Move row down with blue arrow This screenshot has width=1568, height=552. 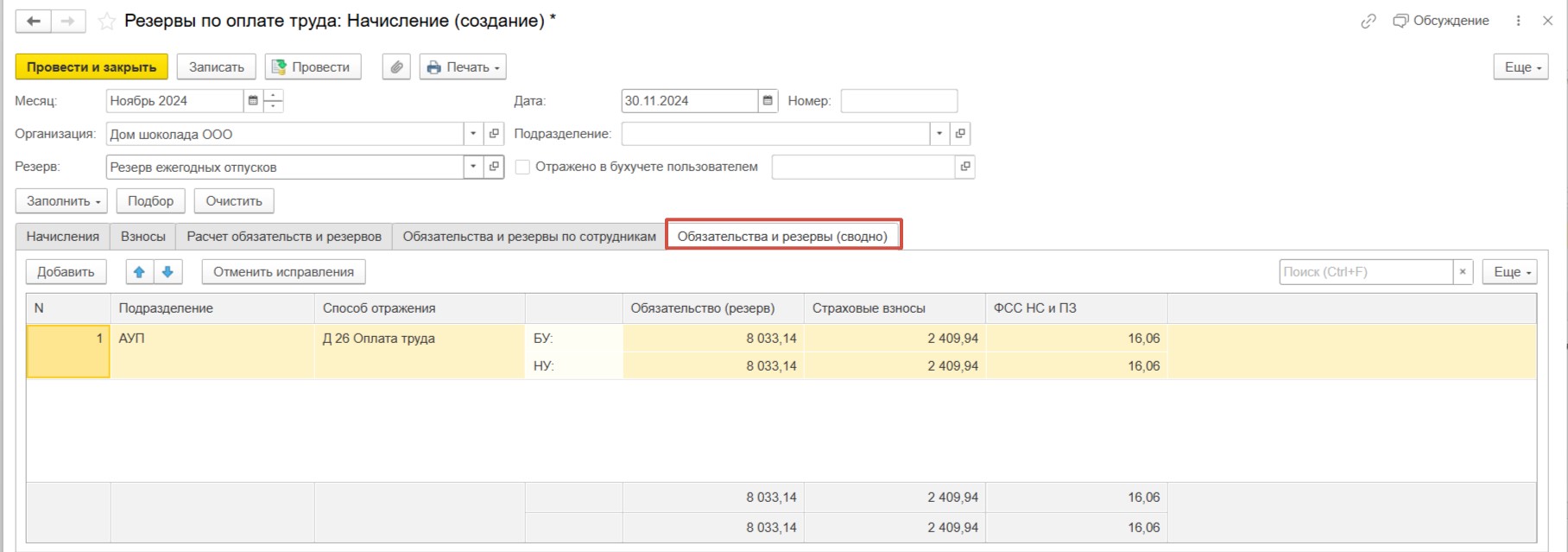[x=168, y=272]
